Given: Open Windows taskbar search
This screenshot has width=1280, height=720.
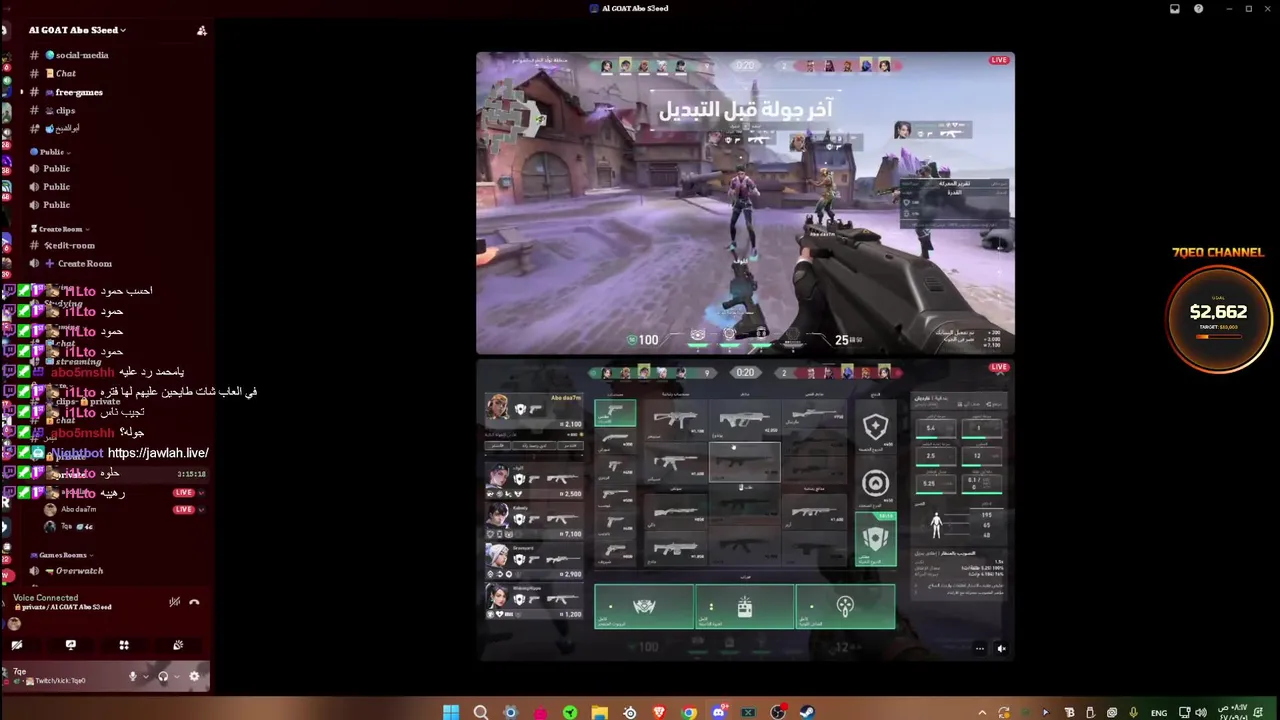Looking at the screenshot, I should point(481,712).
